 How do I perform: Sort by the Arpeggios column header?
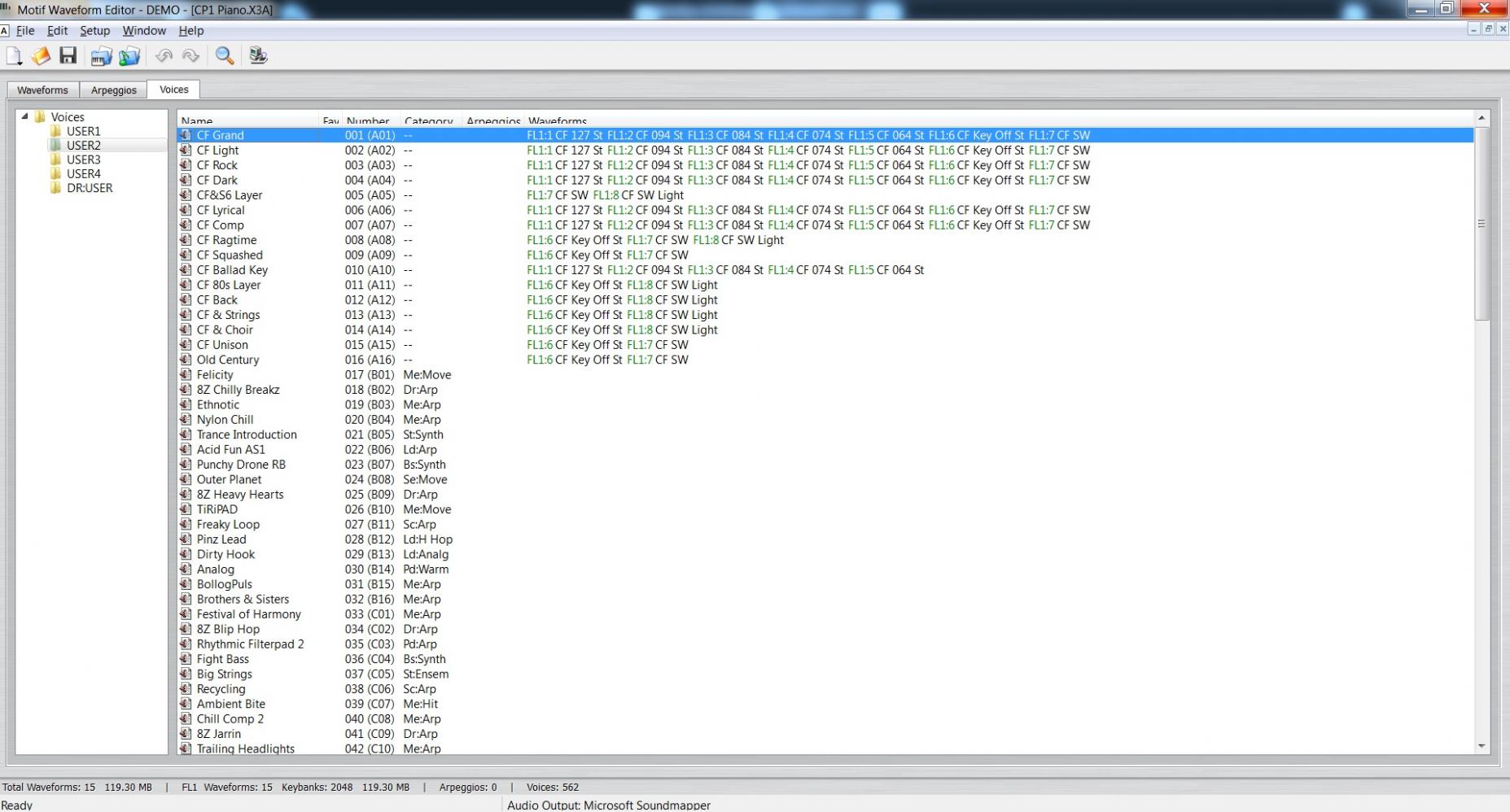pos(493,120)
